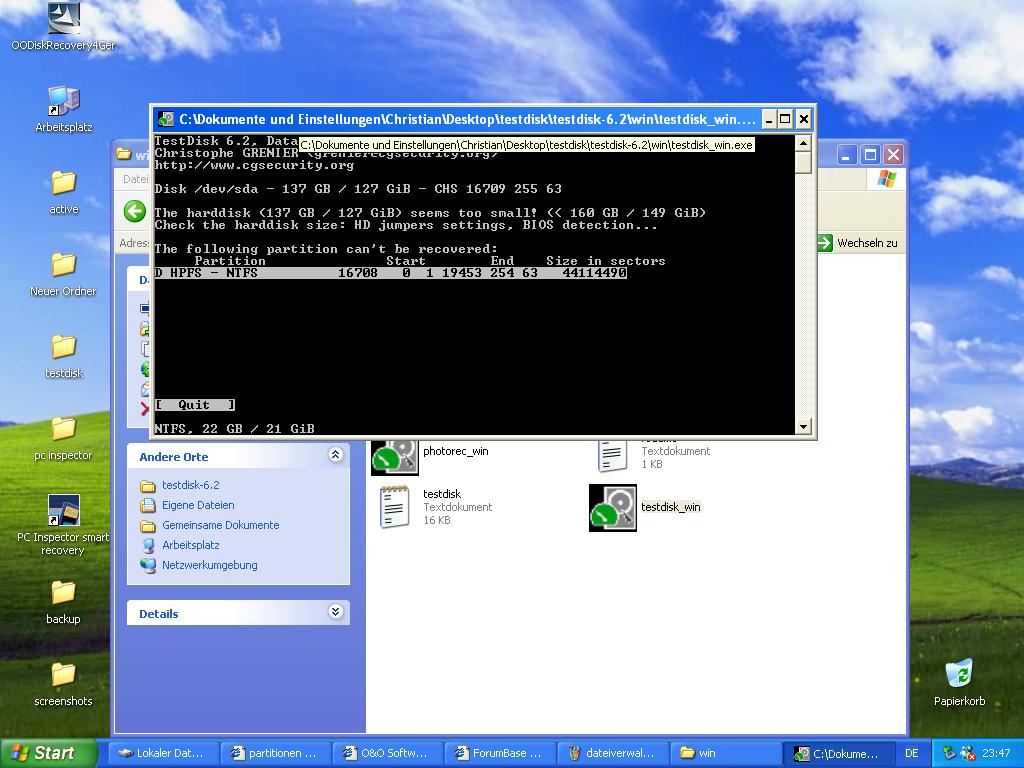Open Netzwerkumgebung link
This screenshot has height=768, width=1024.
[210, 566]
